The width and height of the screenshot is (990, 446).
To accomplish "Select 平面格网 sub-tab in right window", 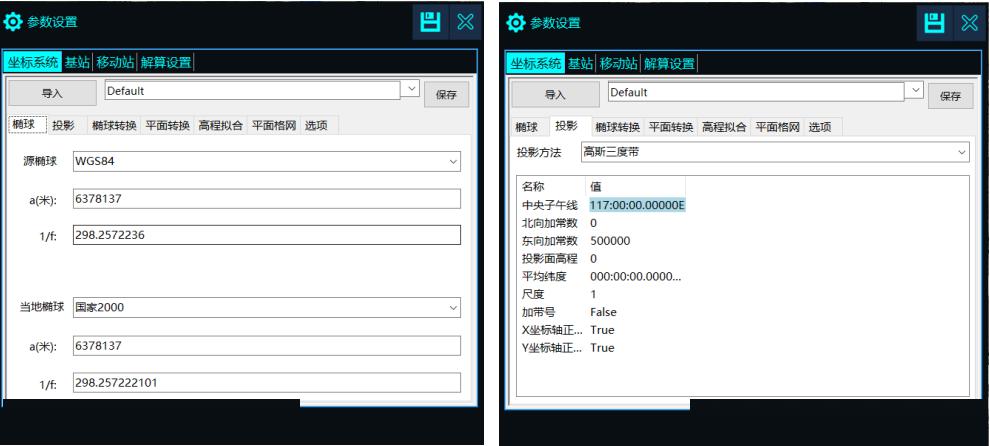I will click(778, 127).
